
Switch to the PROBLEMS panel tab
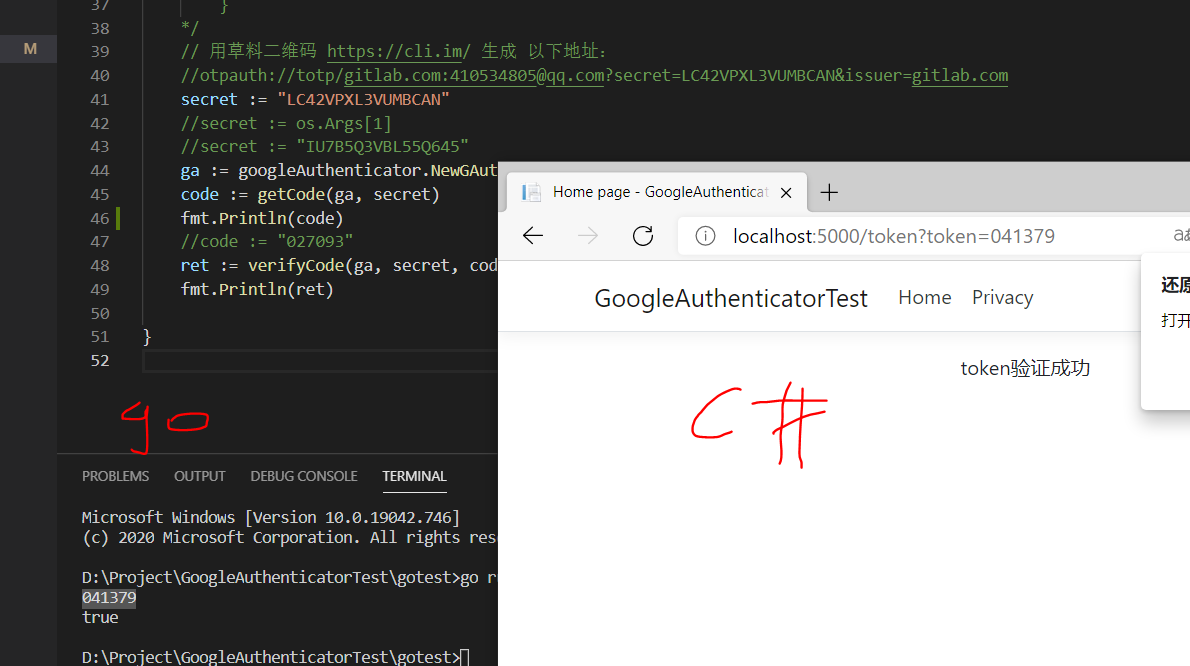(115, 476)
